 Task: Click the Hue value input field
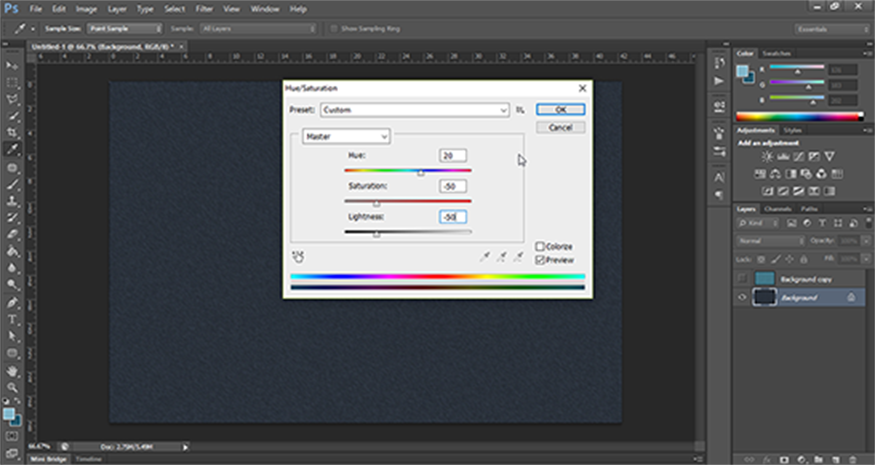(x=452, y=156)
